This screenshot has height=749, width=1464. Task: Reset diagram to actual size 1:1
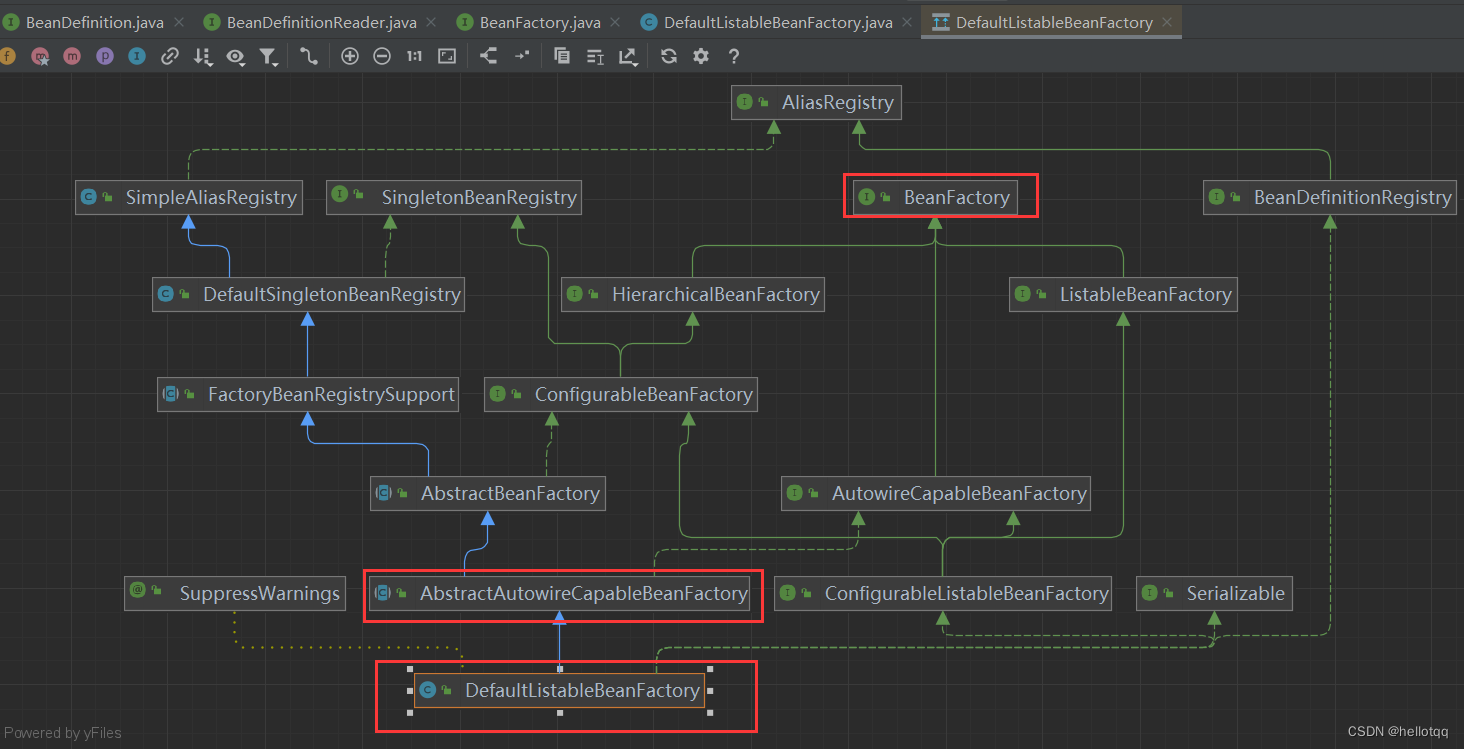[414, 57]
